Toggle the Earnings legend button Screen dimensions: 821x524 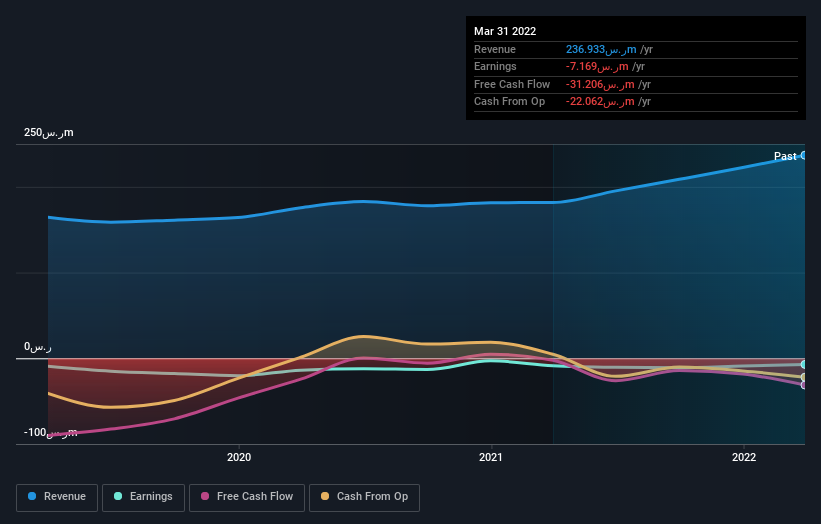click(x=143, y=497)
